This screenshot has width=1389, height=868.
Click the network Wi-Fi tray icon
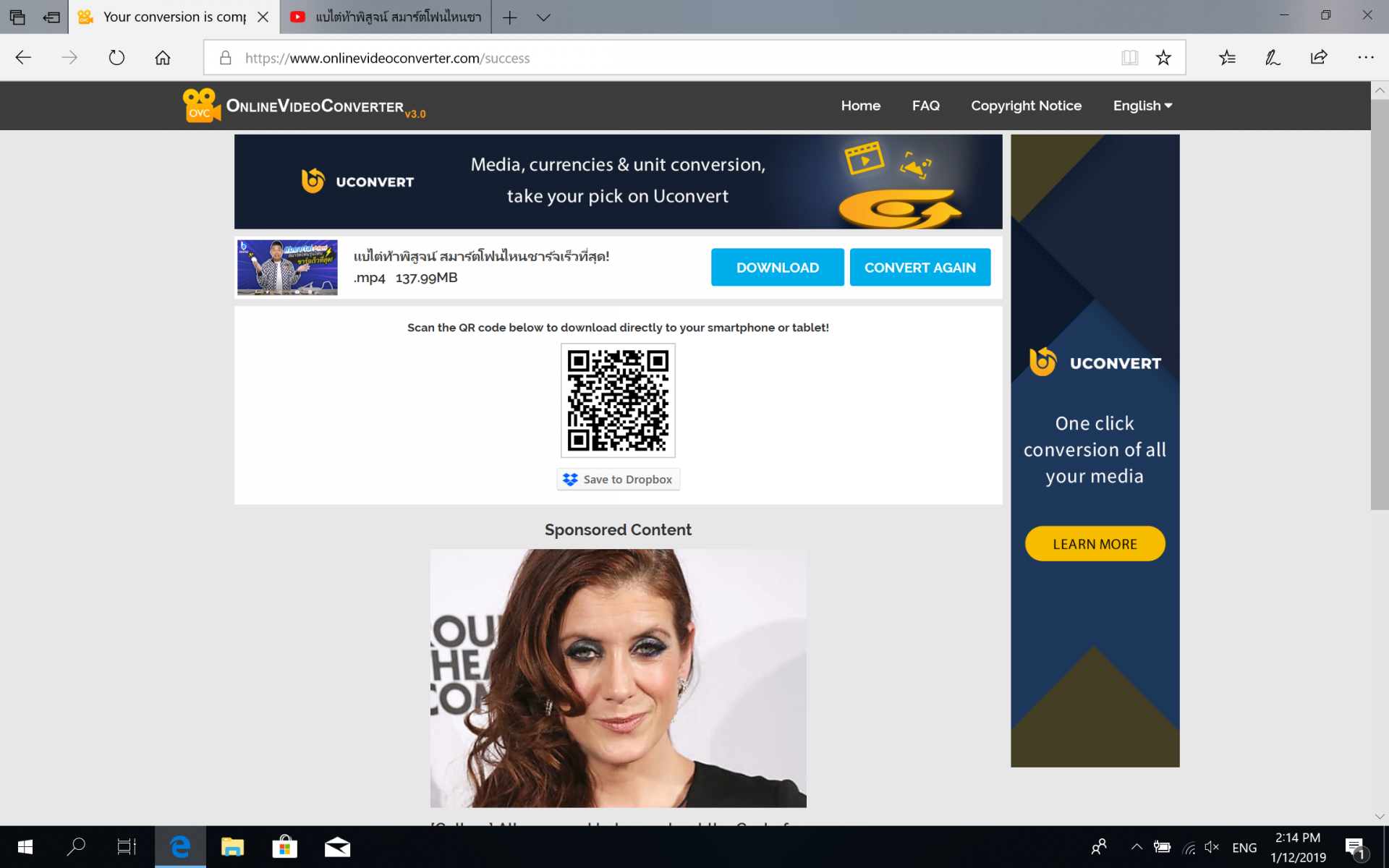(1189, 847)
